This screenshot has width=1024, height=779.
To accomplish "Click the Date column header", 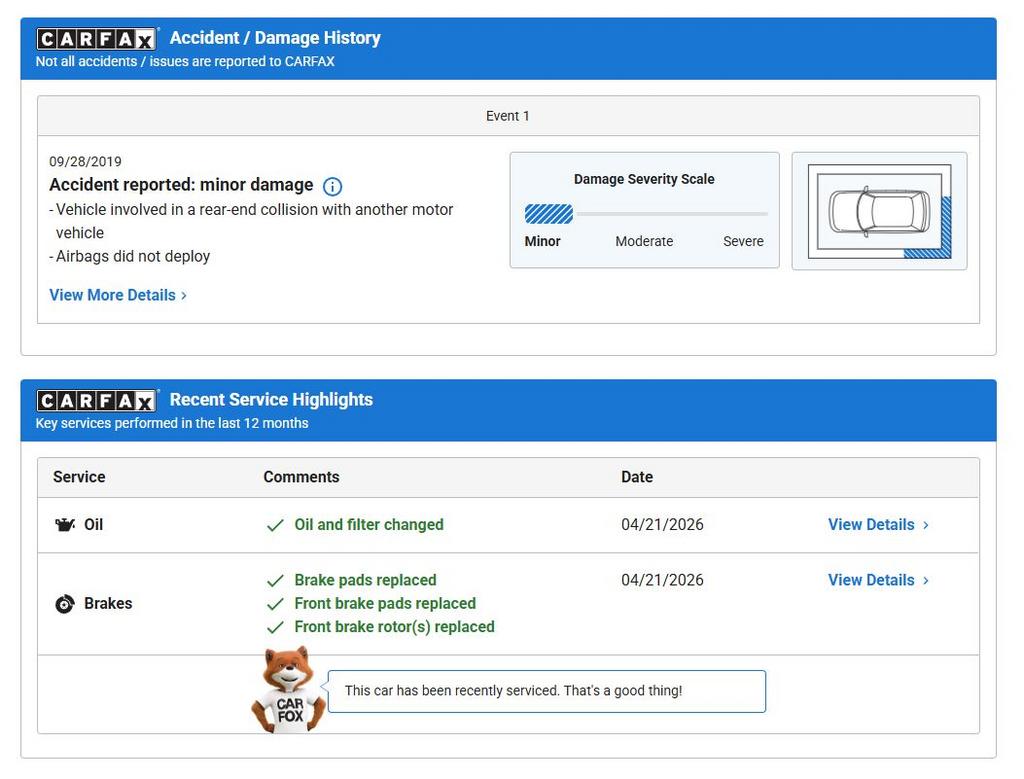I will coord(637,477).
